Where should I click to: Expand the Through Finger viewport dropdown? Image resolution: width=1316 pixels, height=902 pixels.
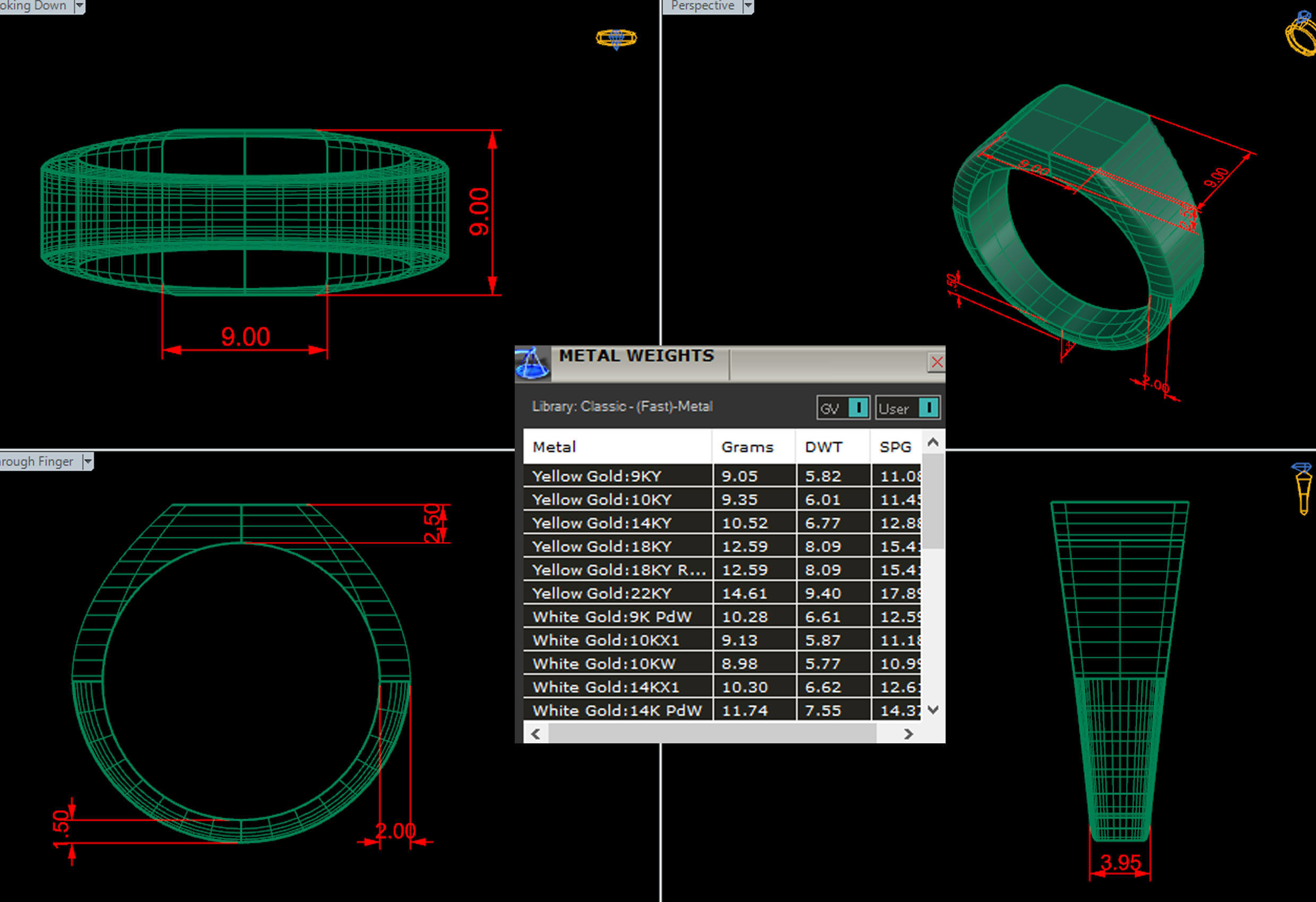coord(88,462)
